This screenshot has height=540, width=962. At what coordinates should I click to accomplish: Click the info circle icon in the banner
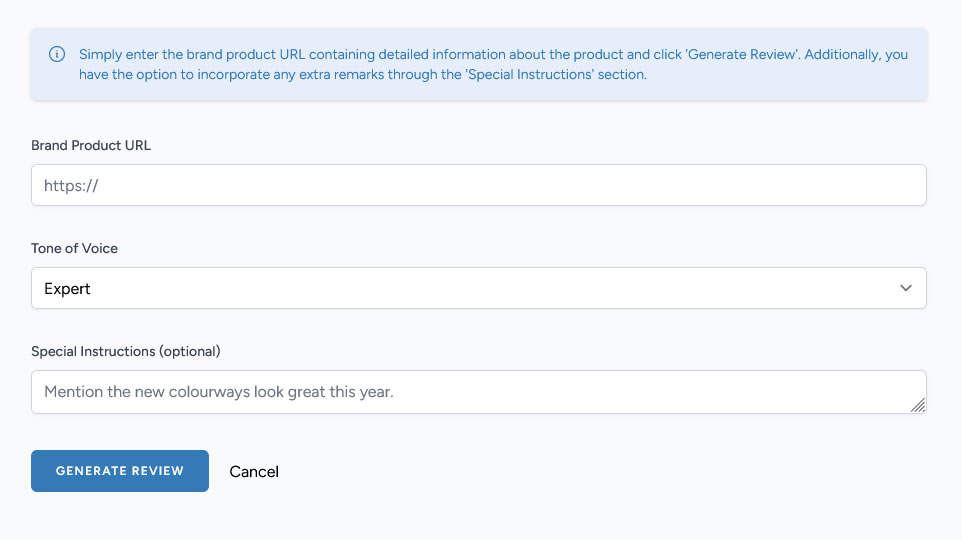click(x=57, y=55)
